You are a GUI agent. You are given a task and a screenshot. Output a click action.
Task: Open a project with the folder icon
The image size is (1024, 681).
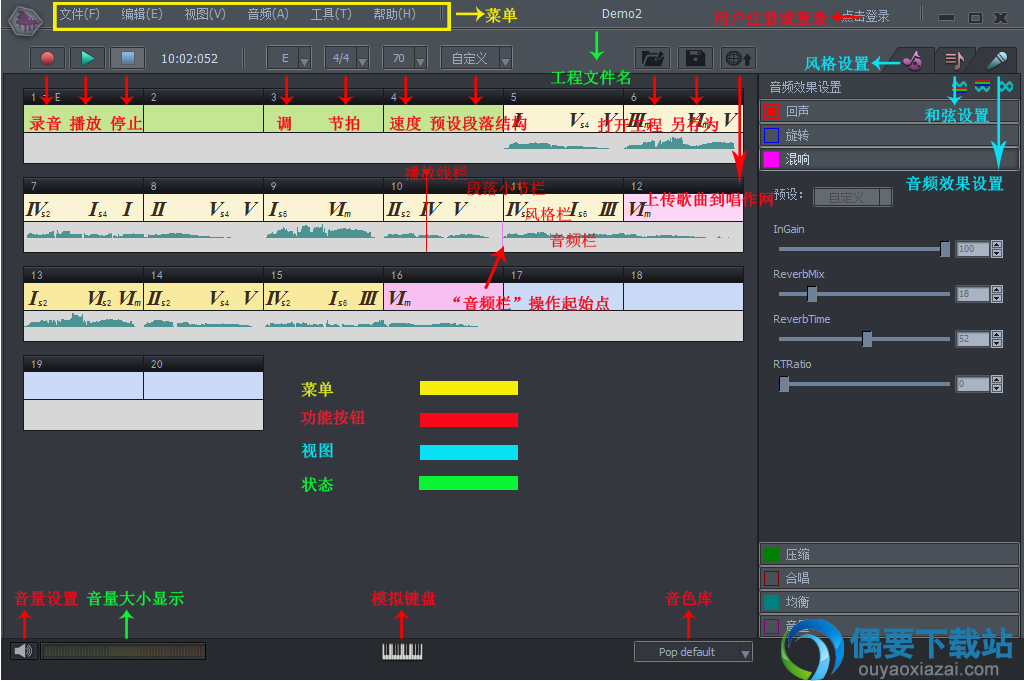[x=652, y=58]
